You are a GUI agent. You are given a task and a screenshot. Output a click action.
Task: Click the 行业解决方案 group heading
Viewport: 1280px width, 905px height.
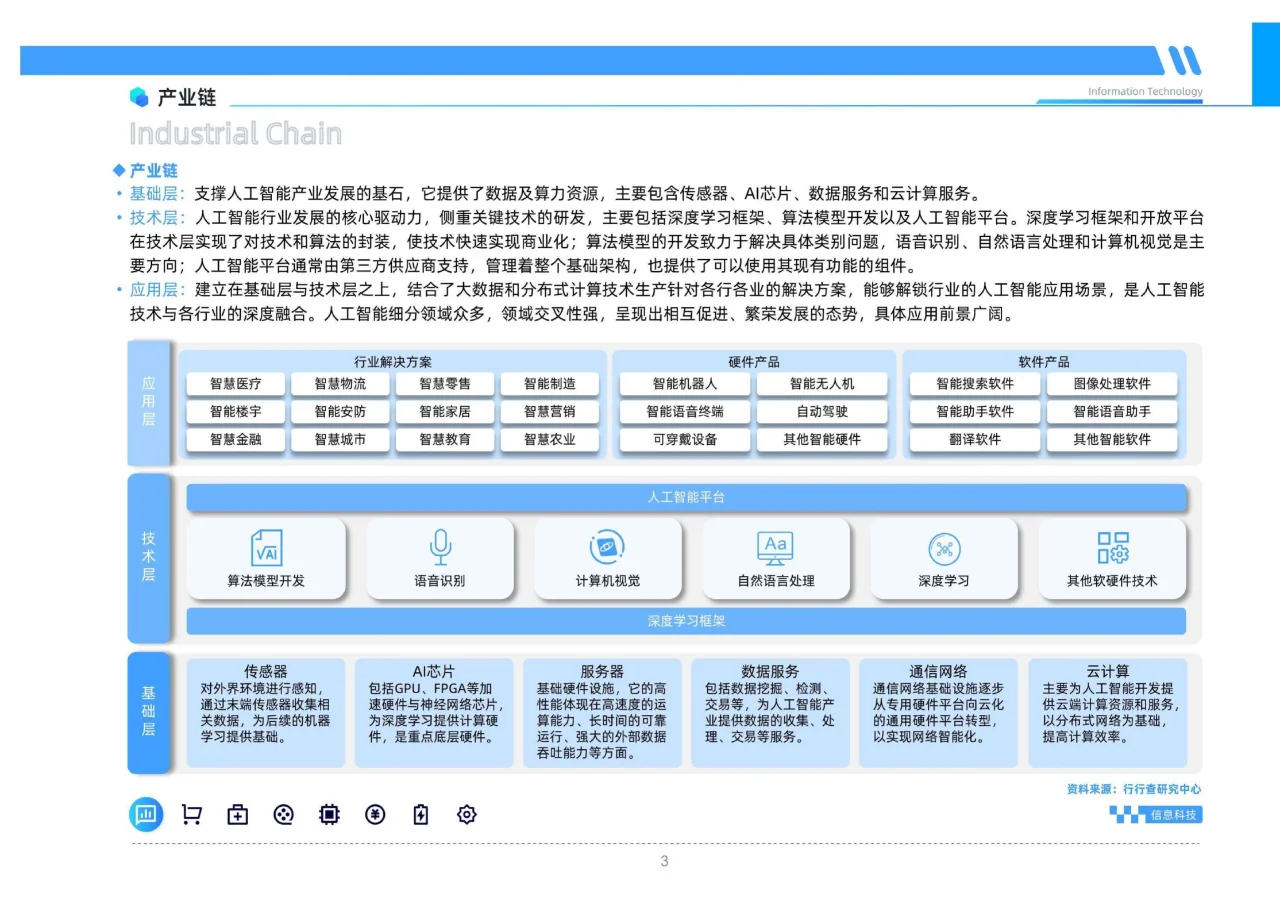[x=393, y=362]
